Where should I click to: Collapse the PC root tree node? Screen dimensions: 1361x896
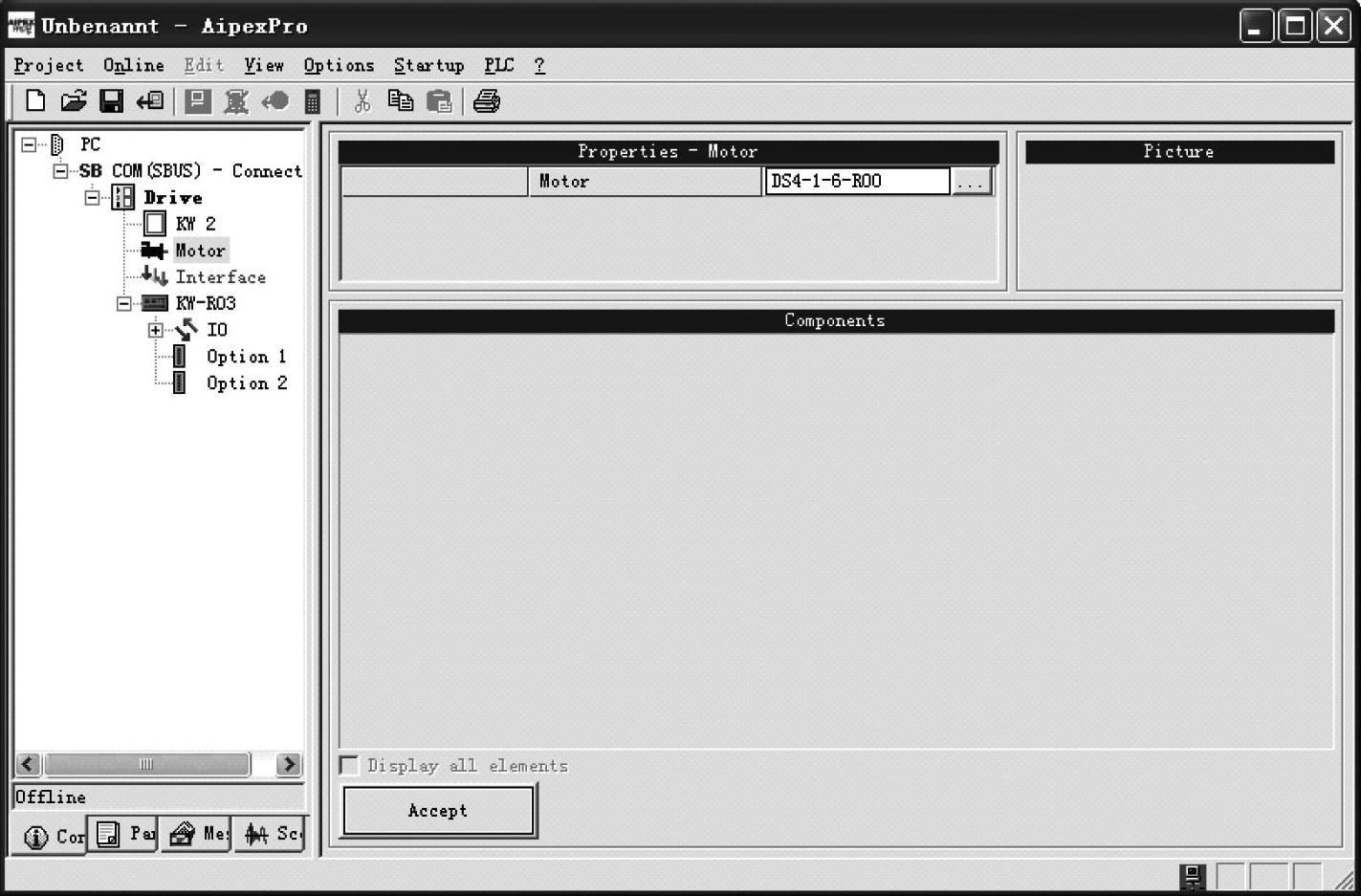(x=29, y=144)
